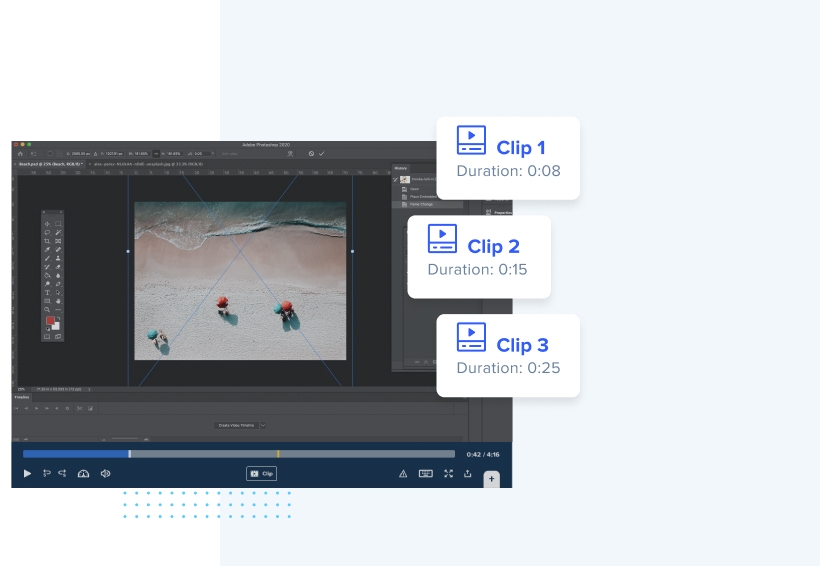Open the warning report icon
This screenshot has height=566, width=820.
[403, 474]
